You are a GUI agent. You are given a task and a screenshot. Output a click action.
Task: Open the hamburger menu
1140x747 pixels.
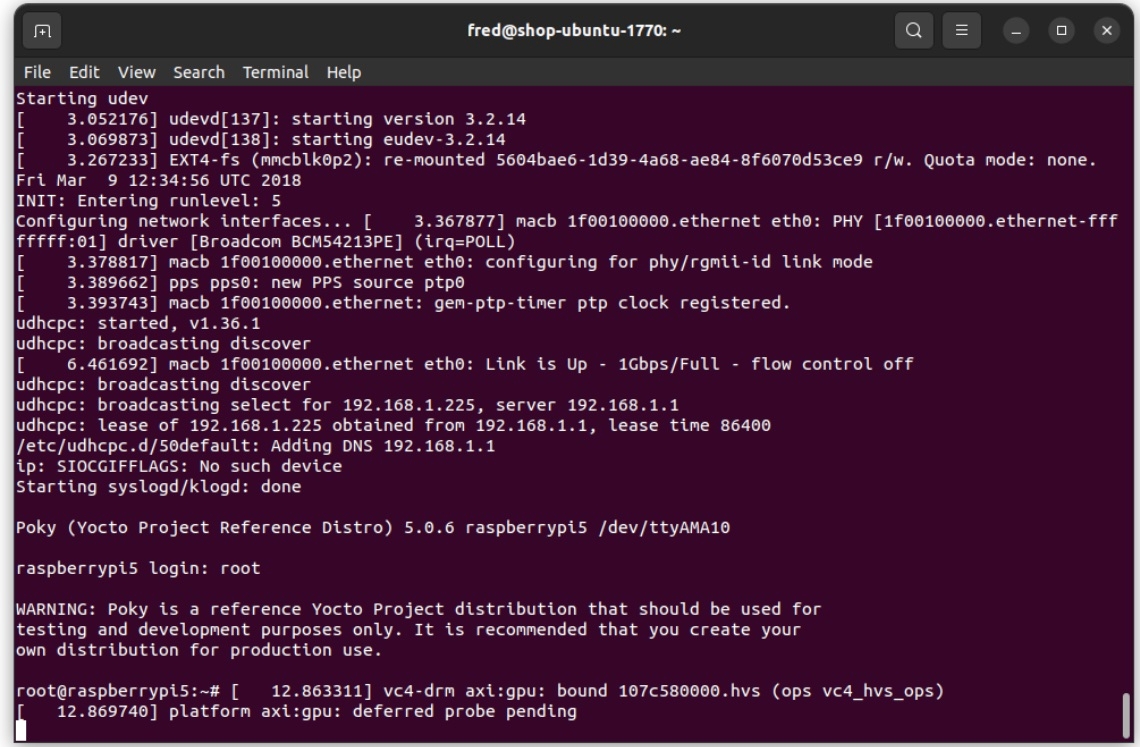click(x=960, y=31)
